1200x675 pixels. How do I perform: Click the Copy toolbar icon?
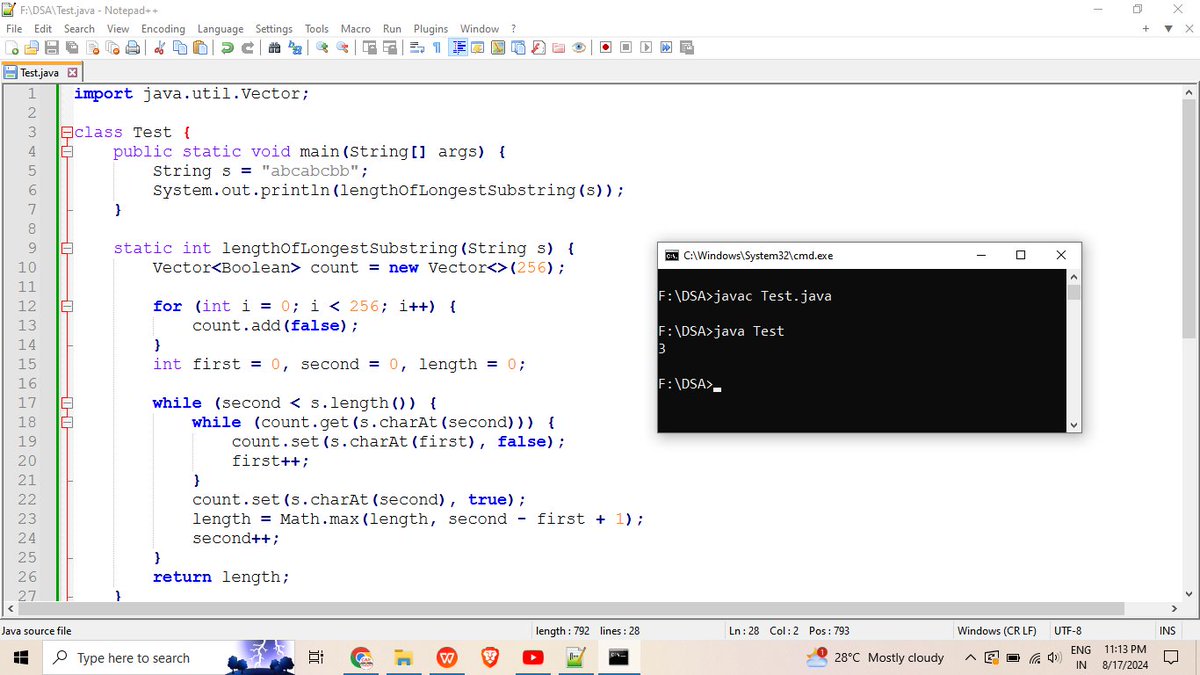tap(180, 48)
